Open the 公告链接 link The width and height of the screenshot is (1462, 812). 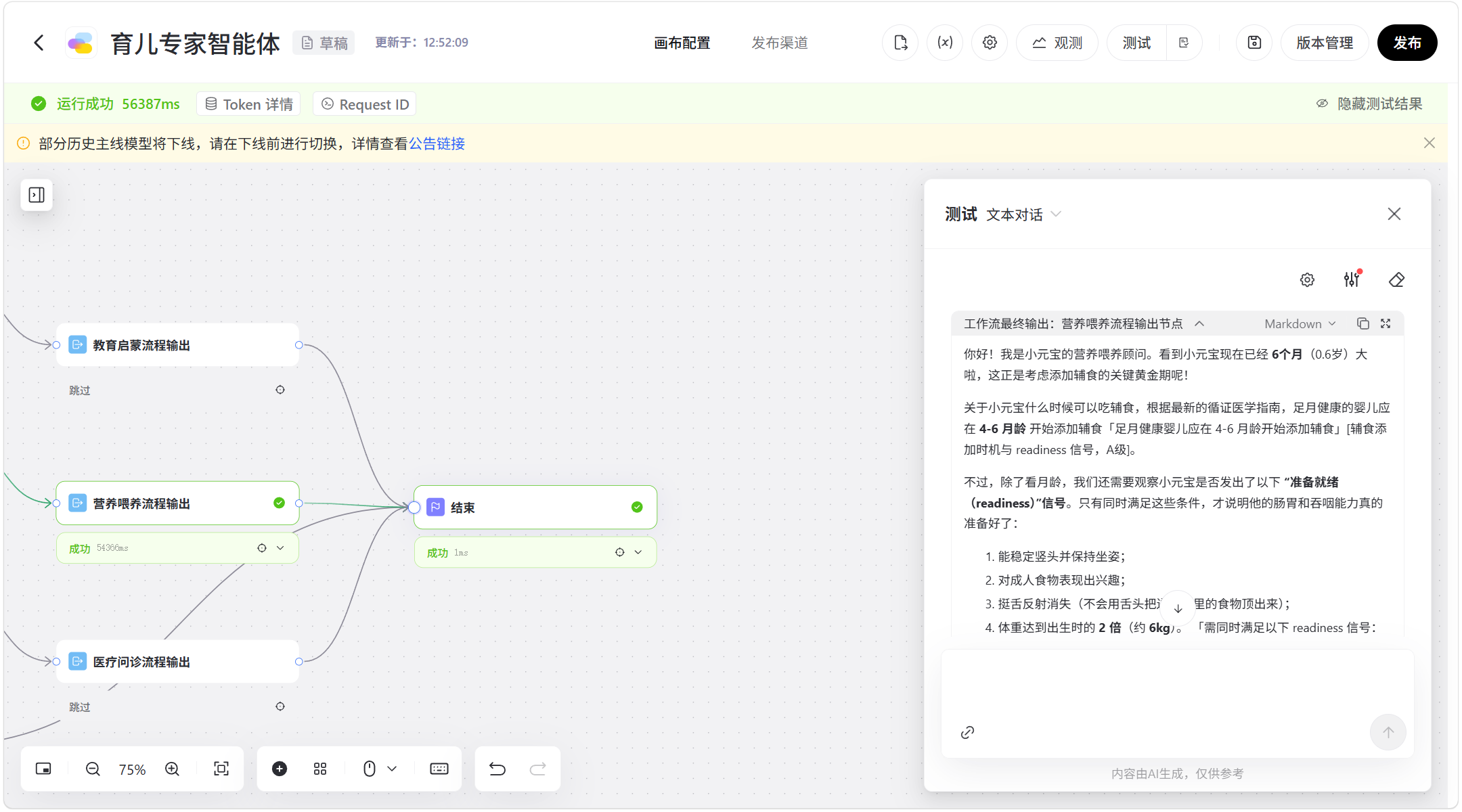(x=437, y=143)
